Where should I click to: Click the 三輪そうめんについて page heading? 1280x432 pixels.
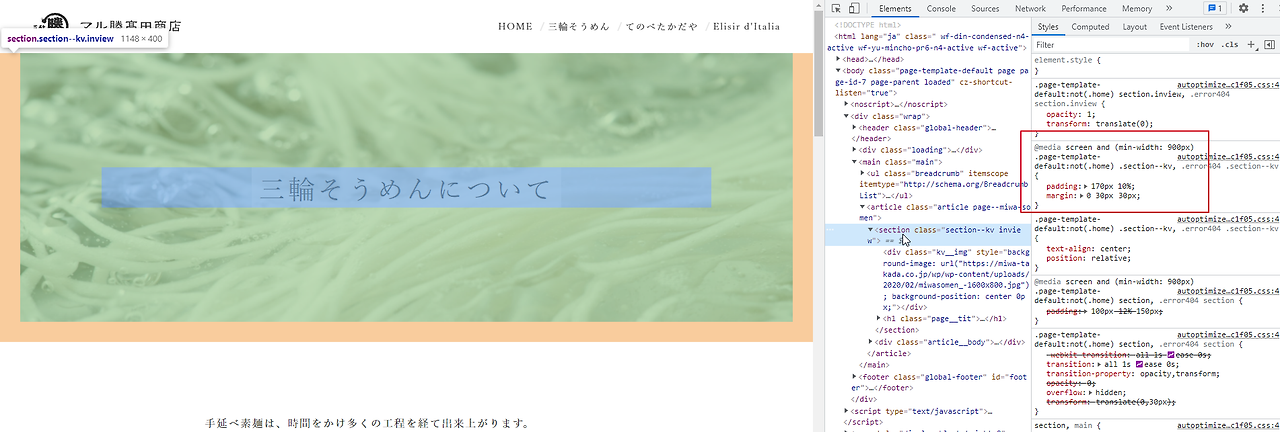(x=406, y=188)
